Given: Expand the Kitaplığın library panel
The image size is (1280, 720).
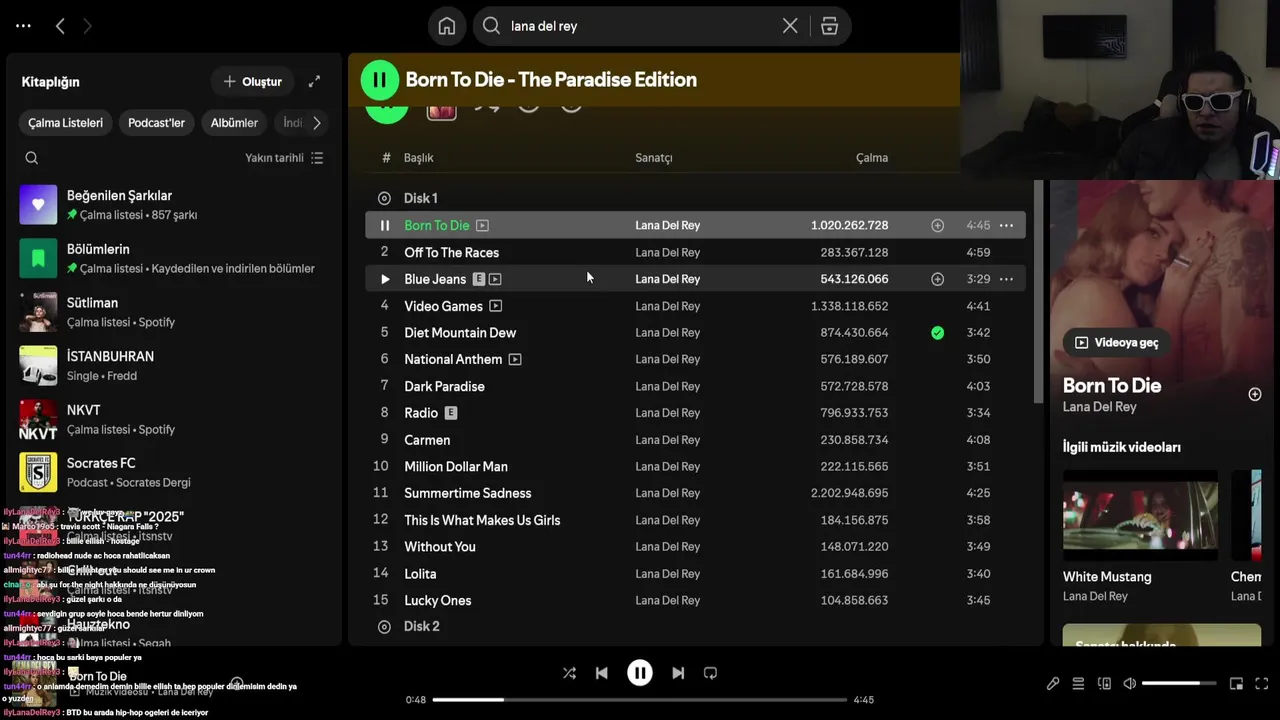Looking at the screenshot, I should point(314,81).
